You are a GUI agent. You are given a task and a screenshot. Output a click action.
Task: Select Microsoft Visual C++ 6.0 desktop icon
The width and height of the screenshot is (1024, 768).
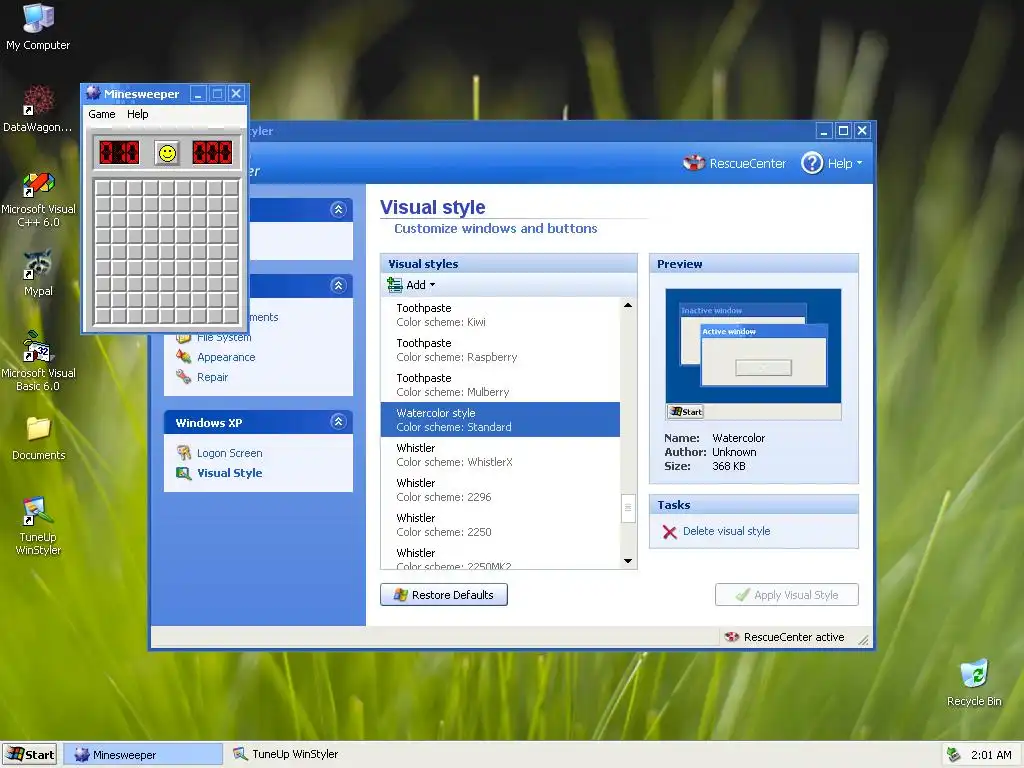coord(38,200)
